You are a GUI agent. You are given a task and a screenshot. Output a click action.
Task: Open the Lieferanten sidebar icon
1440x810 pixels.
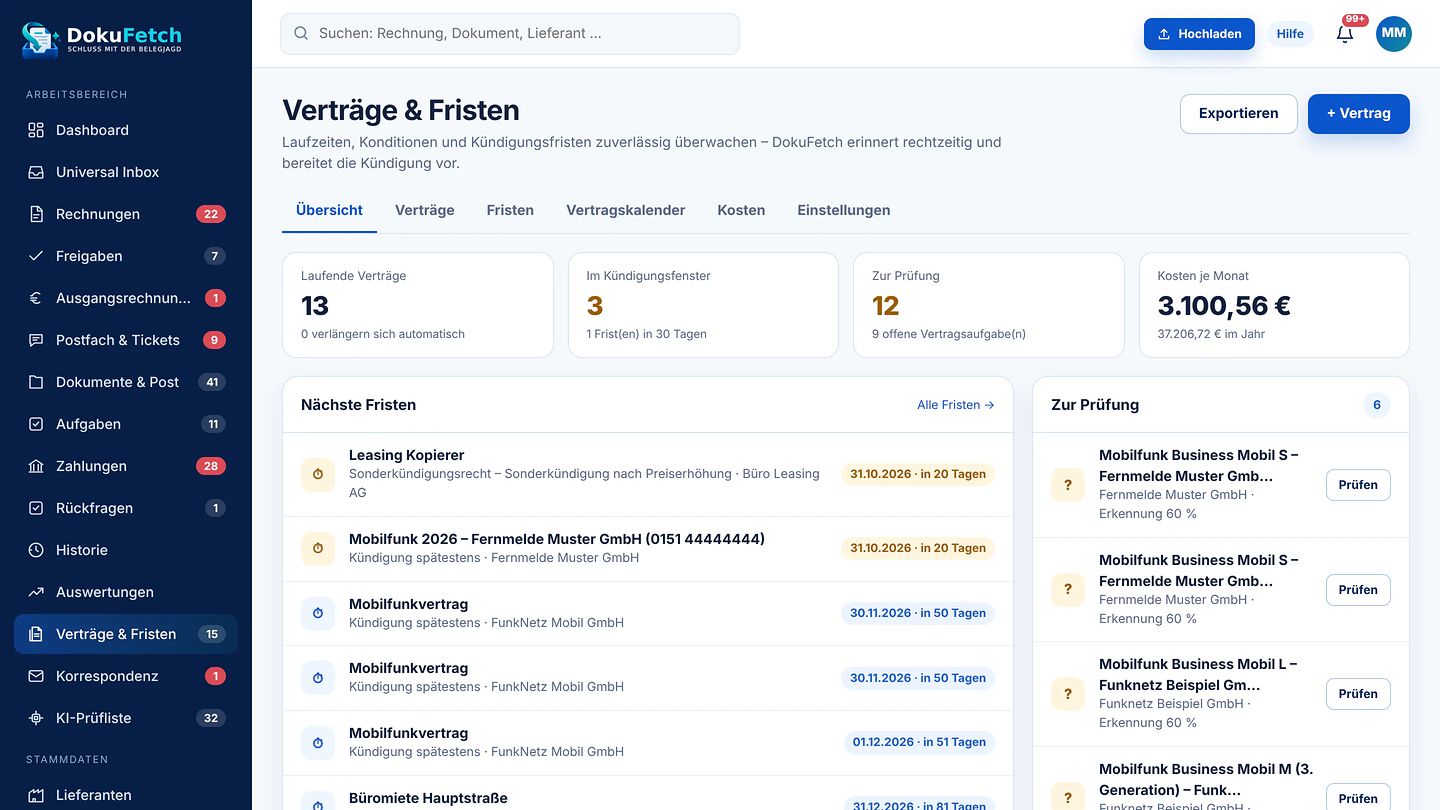click(x=36, y=795)
